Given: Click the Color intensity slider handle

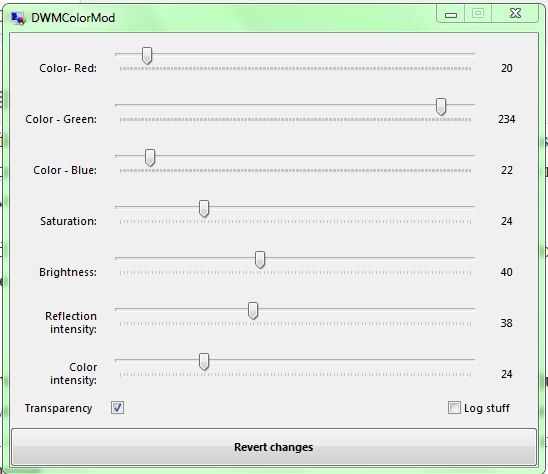Looking at the screenshot, I should pos(204,362).
